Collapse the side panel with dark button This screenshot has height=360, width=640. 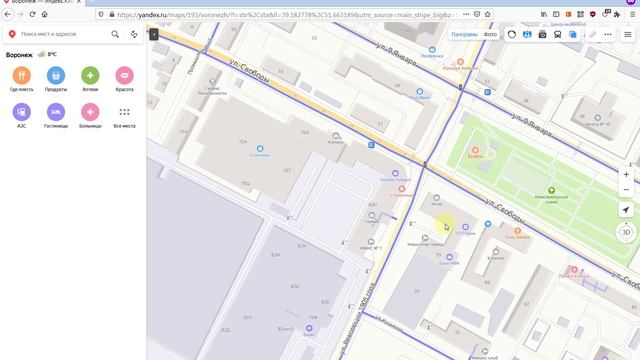pos(154,34)
